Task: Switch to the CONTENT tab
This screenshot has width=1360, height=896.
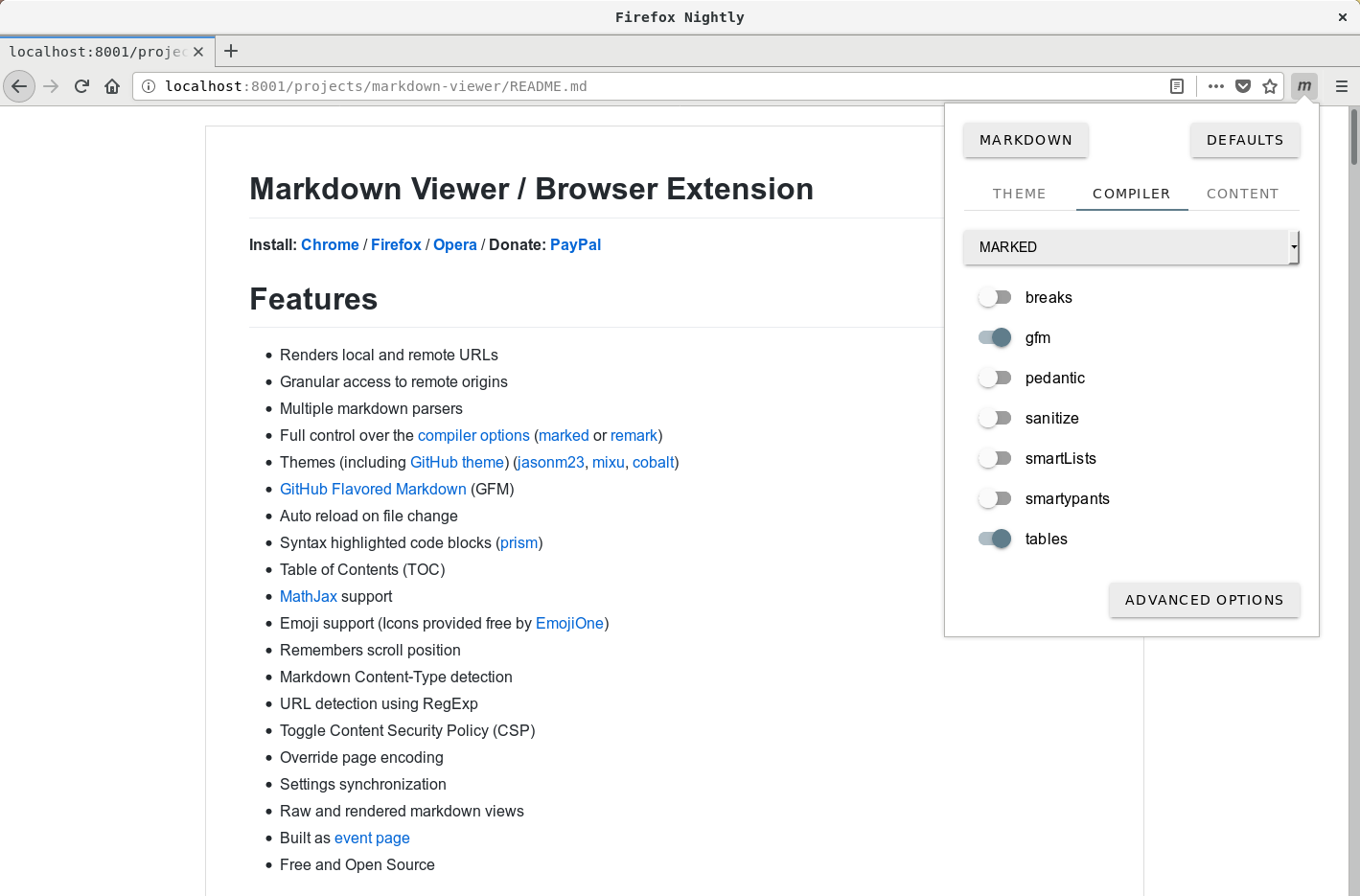Action: [1243, 194]
